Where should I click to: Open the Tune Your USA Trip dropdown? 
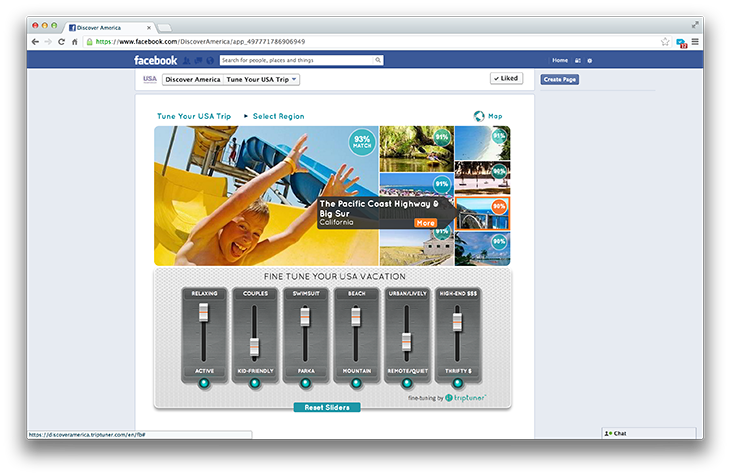[262, 79]
